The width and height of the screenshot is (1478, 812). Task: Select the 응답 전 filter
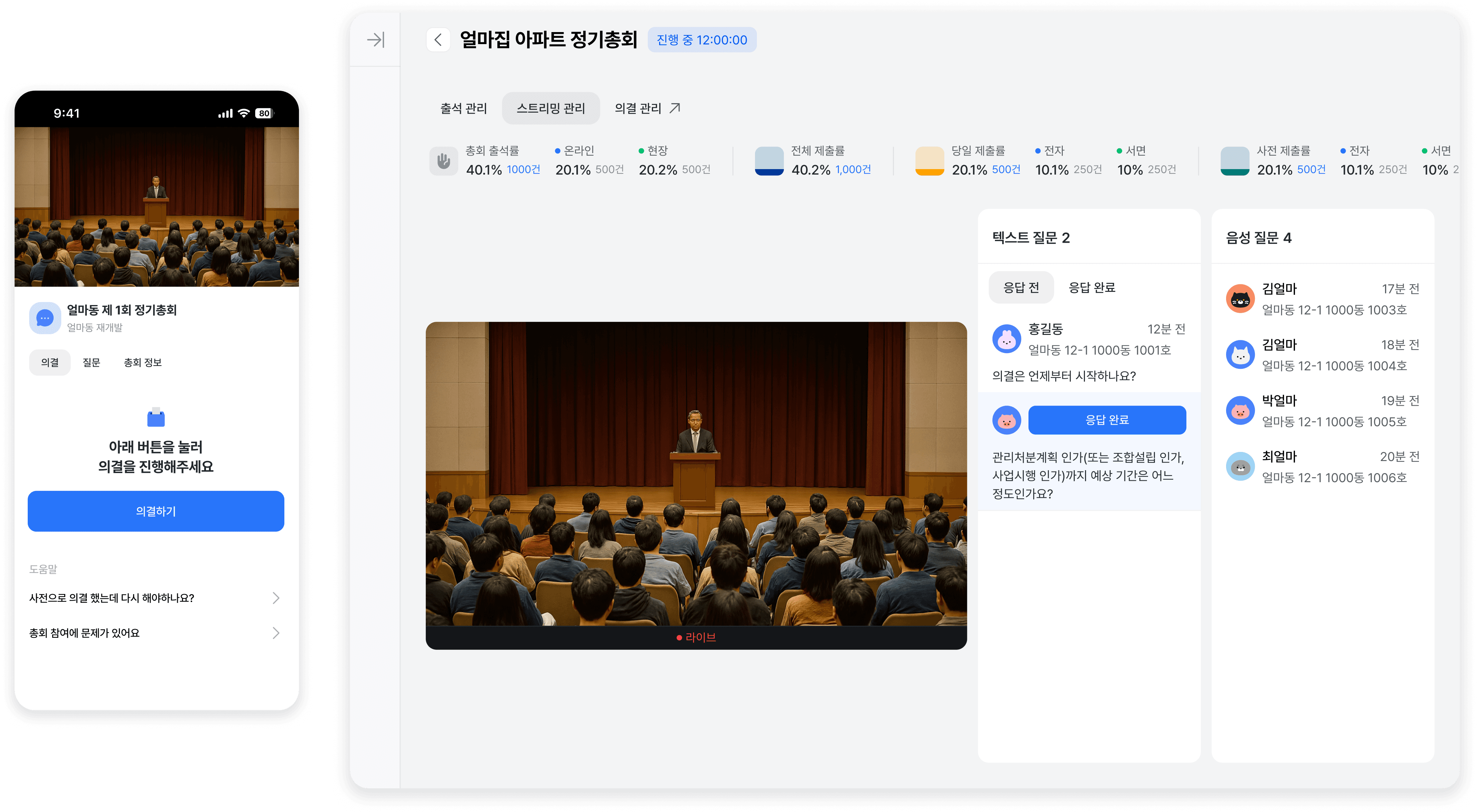click(x=1021, y=287)
